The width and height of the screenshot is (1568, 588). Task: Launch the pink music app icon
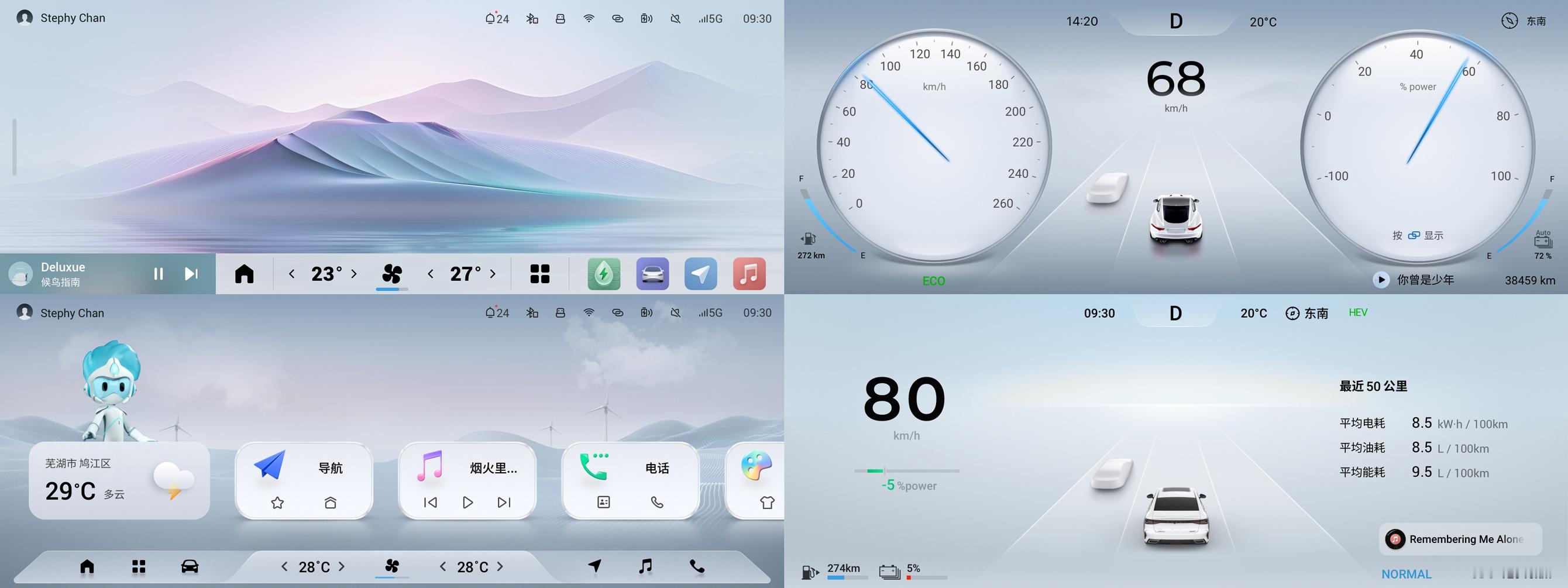(749, 274)
